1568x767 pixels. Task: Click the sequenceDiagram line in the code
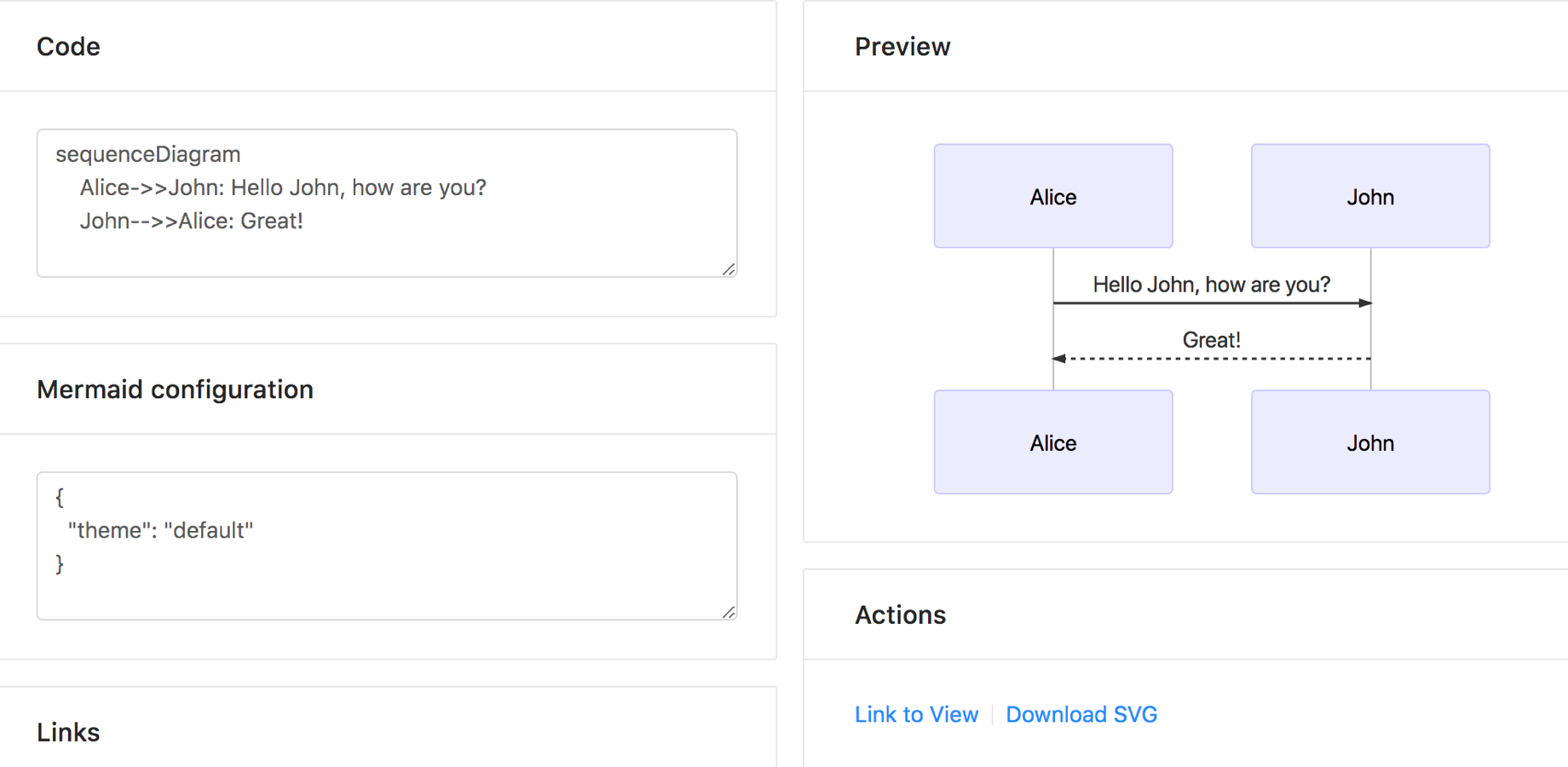pyautogui.click(x=148, y=154)
